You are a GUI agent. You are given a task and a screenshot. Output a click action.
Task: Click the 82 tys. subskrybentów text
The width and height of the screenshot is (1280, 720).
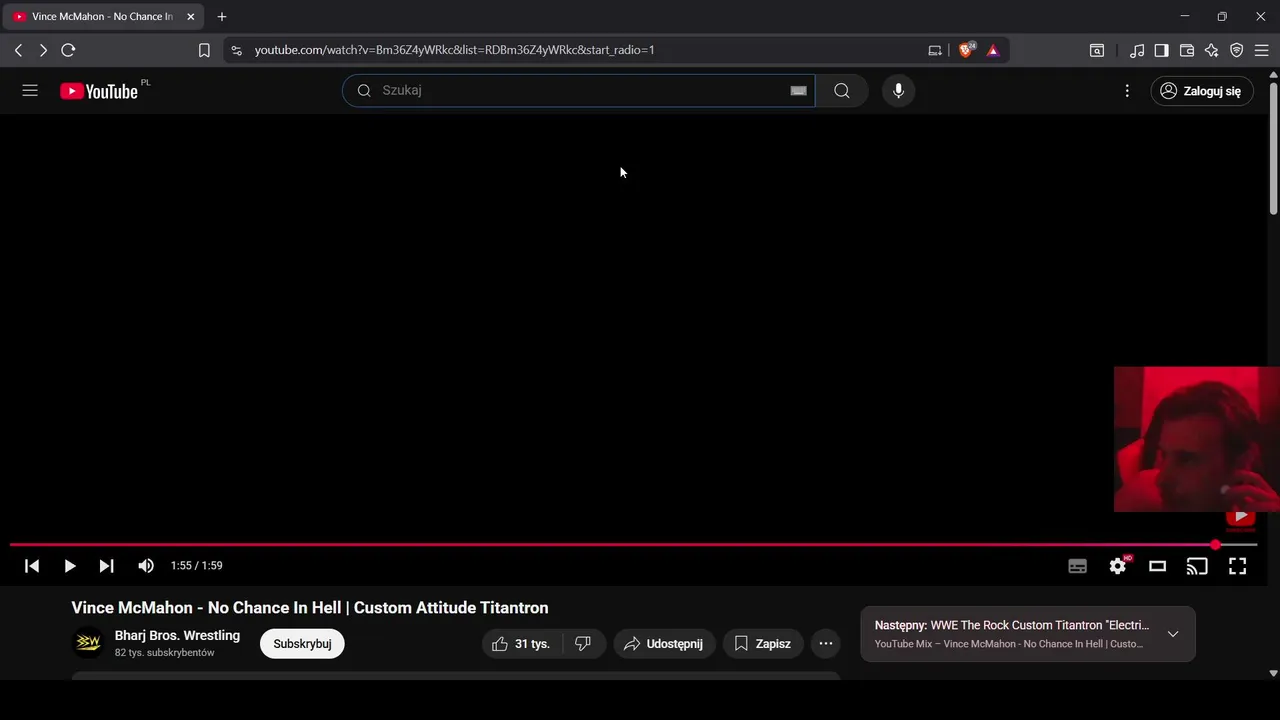click(165, 653)
